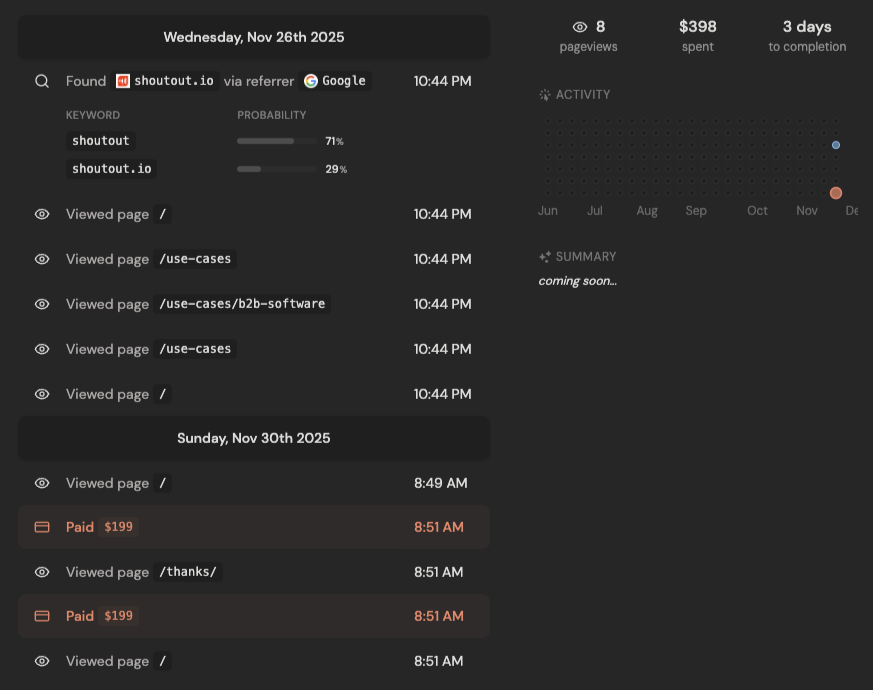Click the 'Sep' month label
873x690 pixels.
(x=696, y=211)
